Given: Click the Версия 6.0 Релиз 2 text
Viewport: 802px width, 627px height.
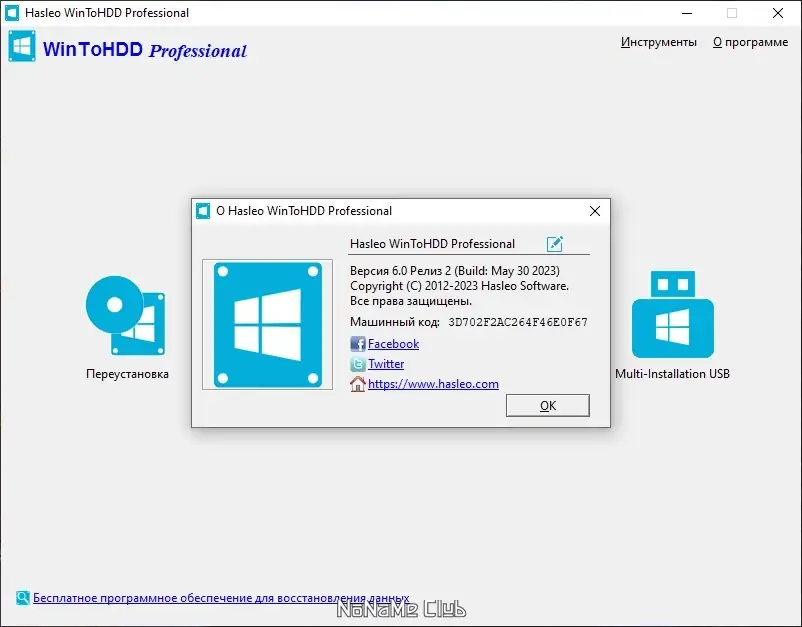Looking at the screenshot, I should tap(455, 271).
